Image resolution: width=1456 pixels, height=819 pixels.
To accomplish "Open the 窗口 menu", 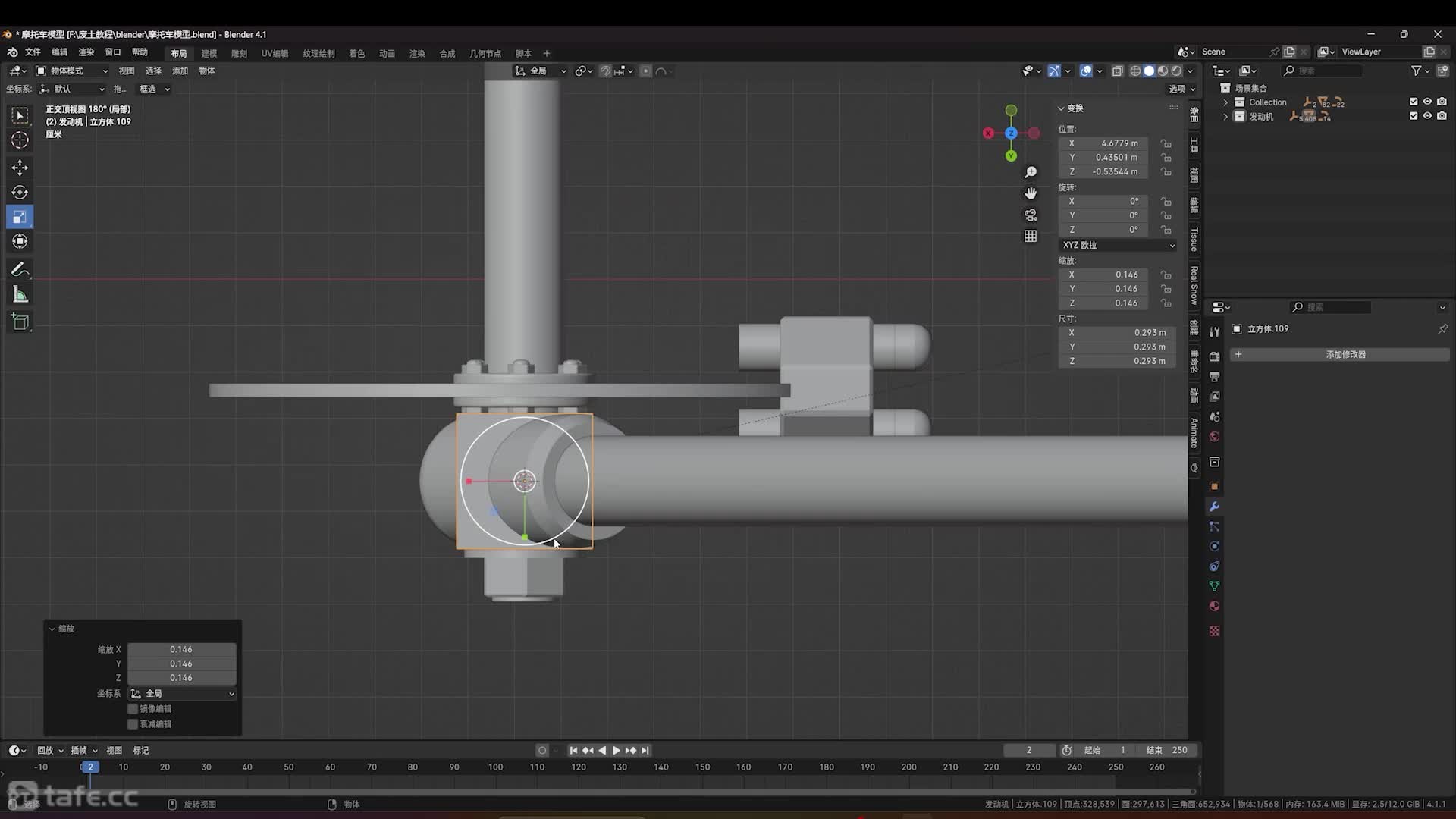I will (x=113, y=52).
